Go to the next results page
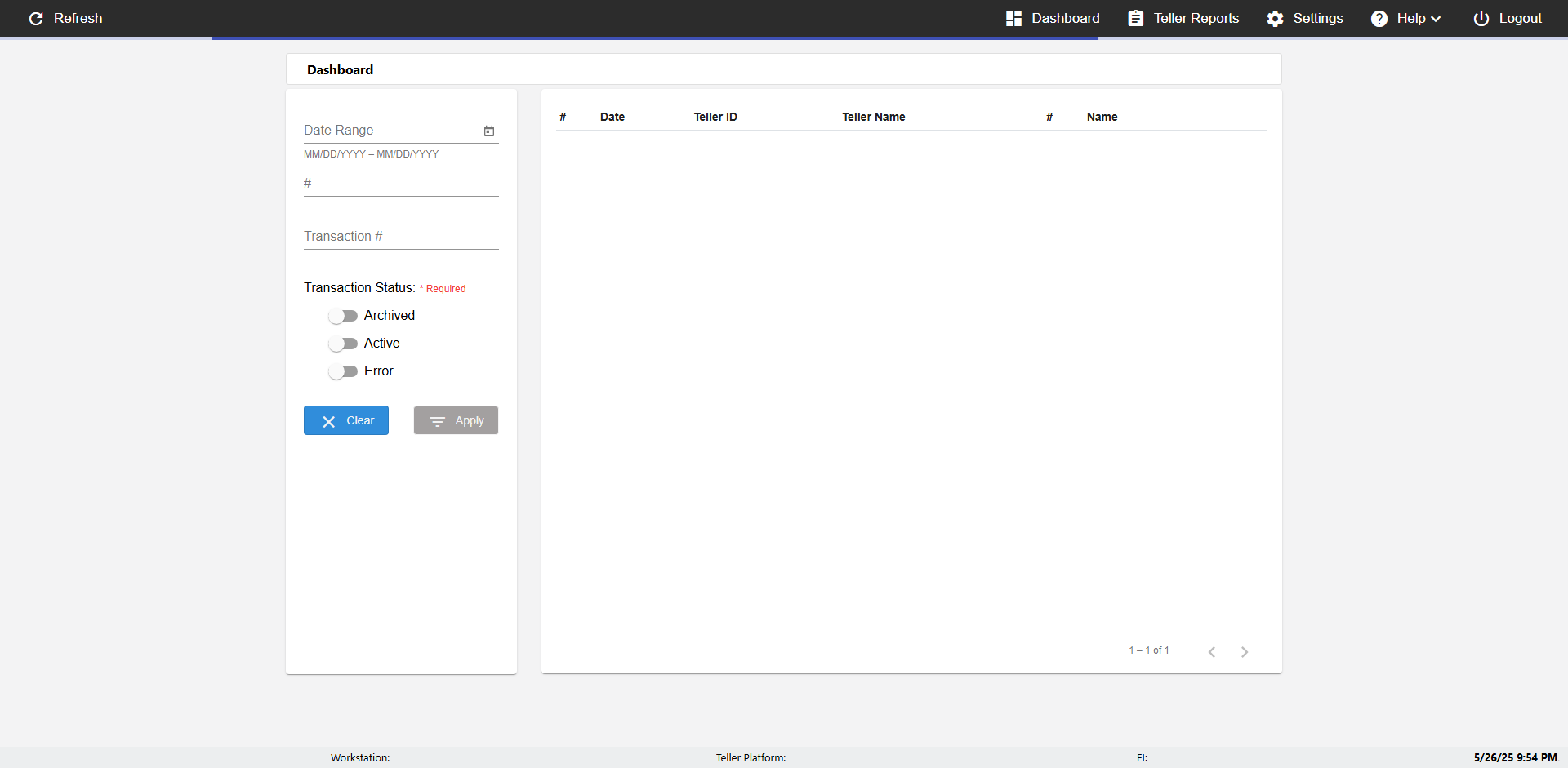Viewport: 1568px width, 768px height. pos(1245,651)
